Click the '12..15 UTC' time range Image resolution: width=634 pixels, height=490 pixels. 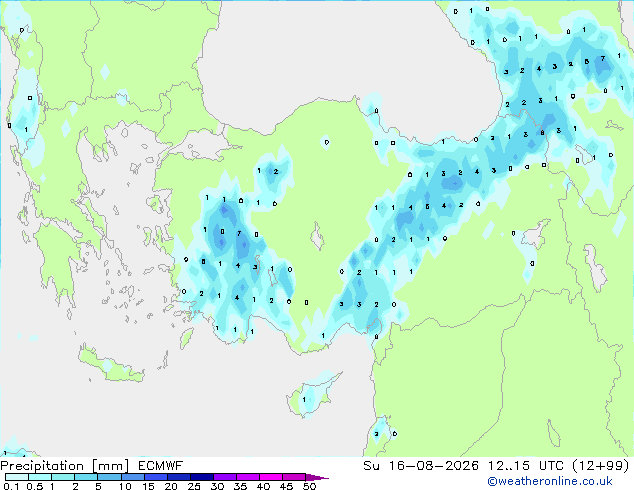click(526, 466)
